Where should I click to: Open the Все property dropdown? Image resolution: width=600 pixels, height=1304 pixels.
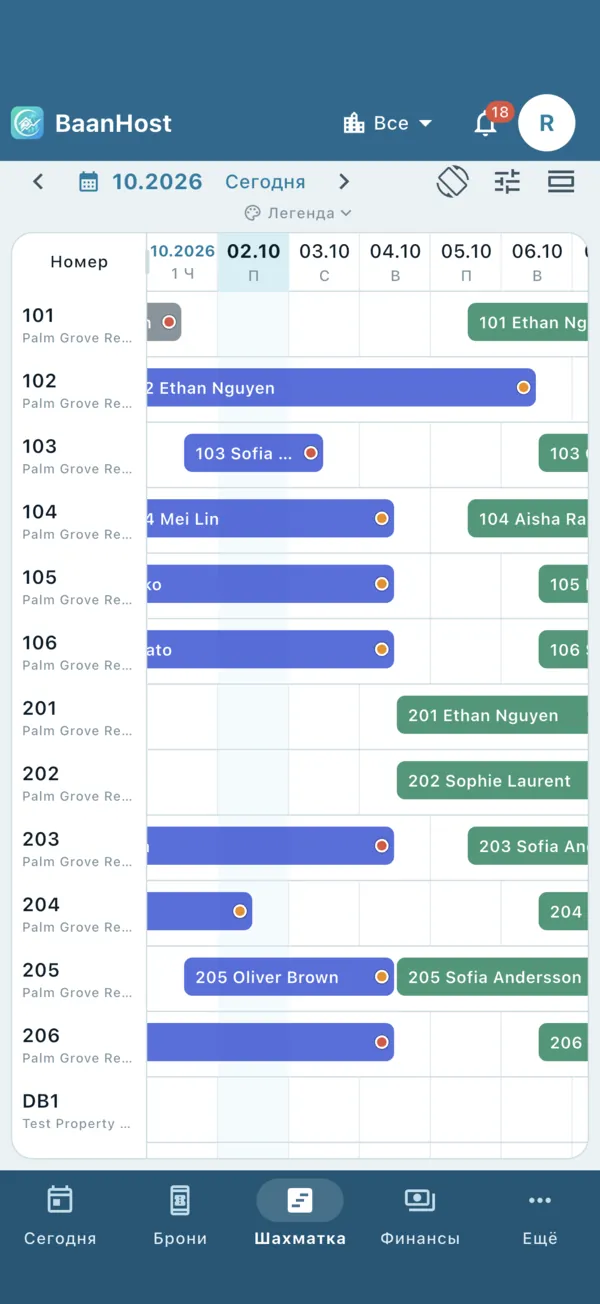(388, 123)
